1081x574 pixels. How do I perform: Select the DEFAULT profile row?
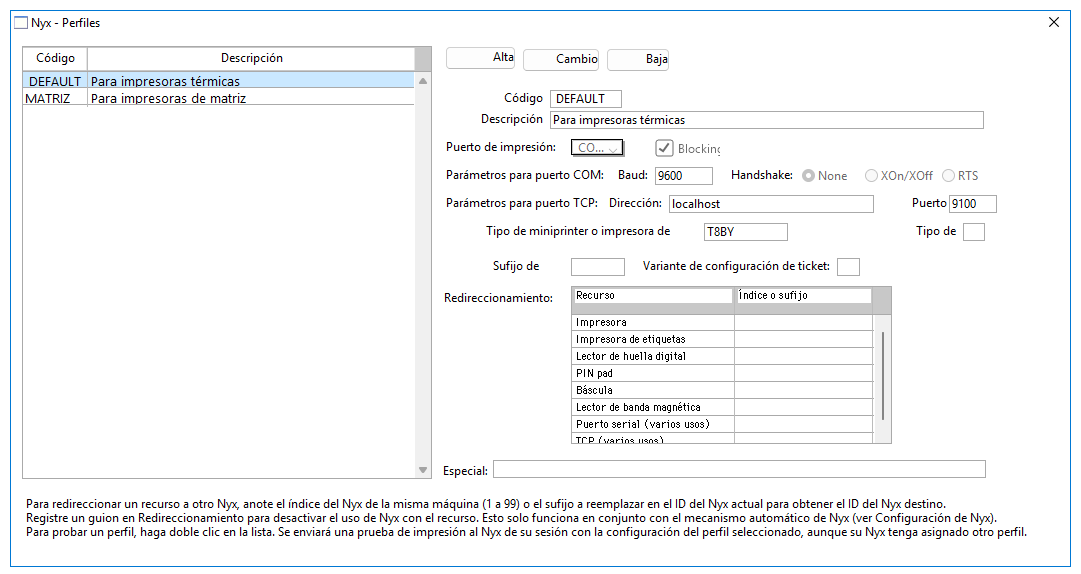(x=219, y=81)
